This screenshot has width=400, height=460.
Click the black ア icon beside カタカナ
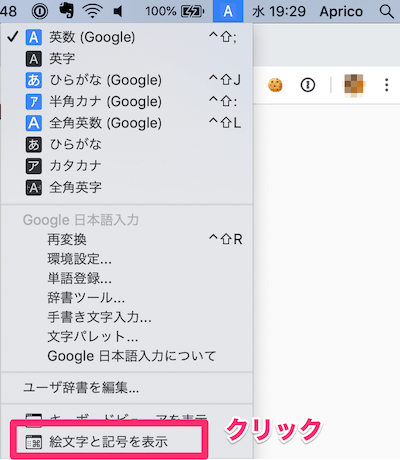34,166
